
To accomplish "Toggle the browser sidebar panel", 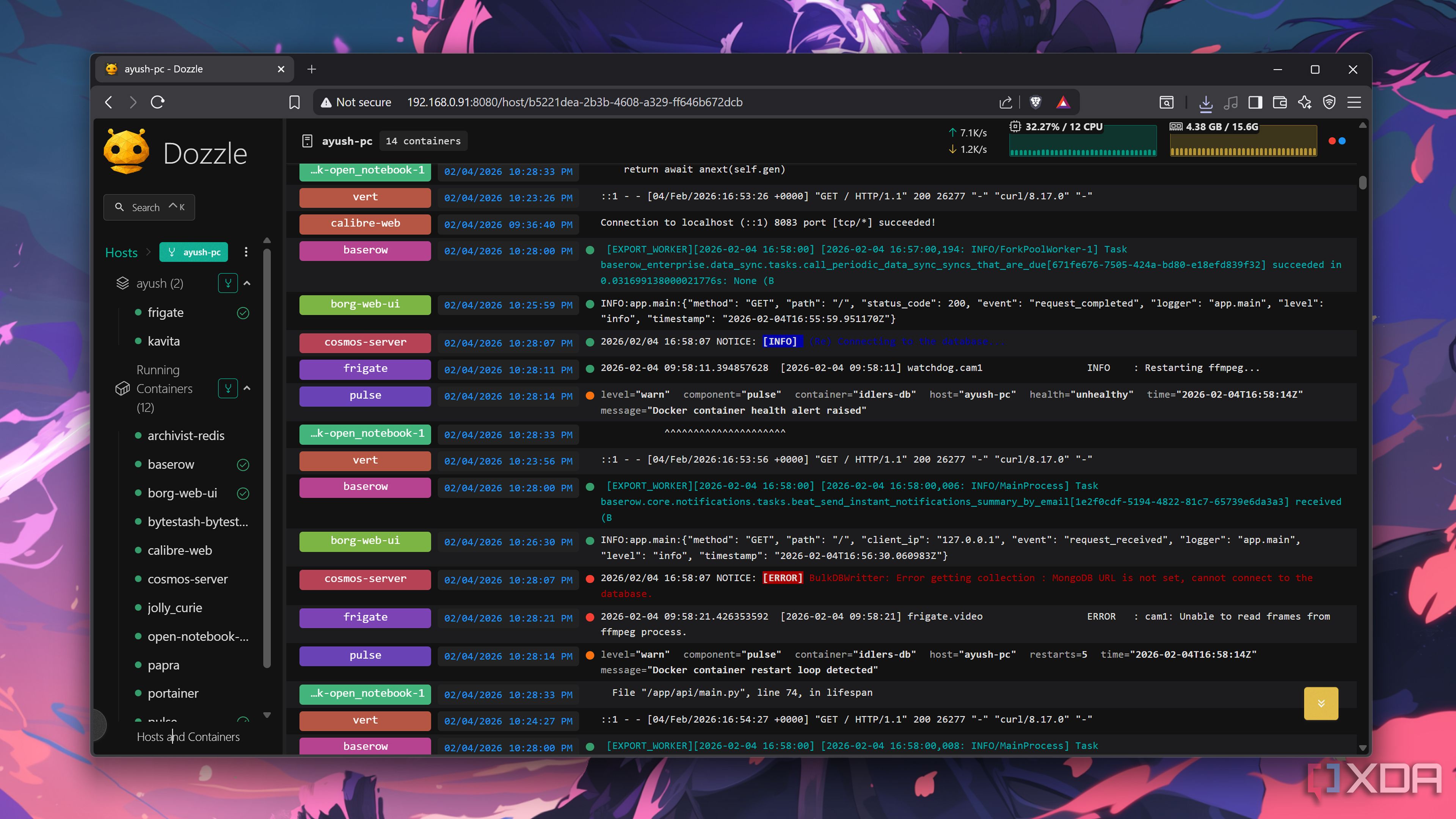I will (x=1255, y=102).
